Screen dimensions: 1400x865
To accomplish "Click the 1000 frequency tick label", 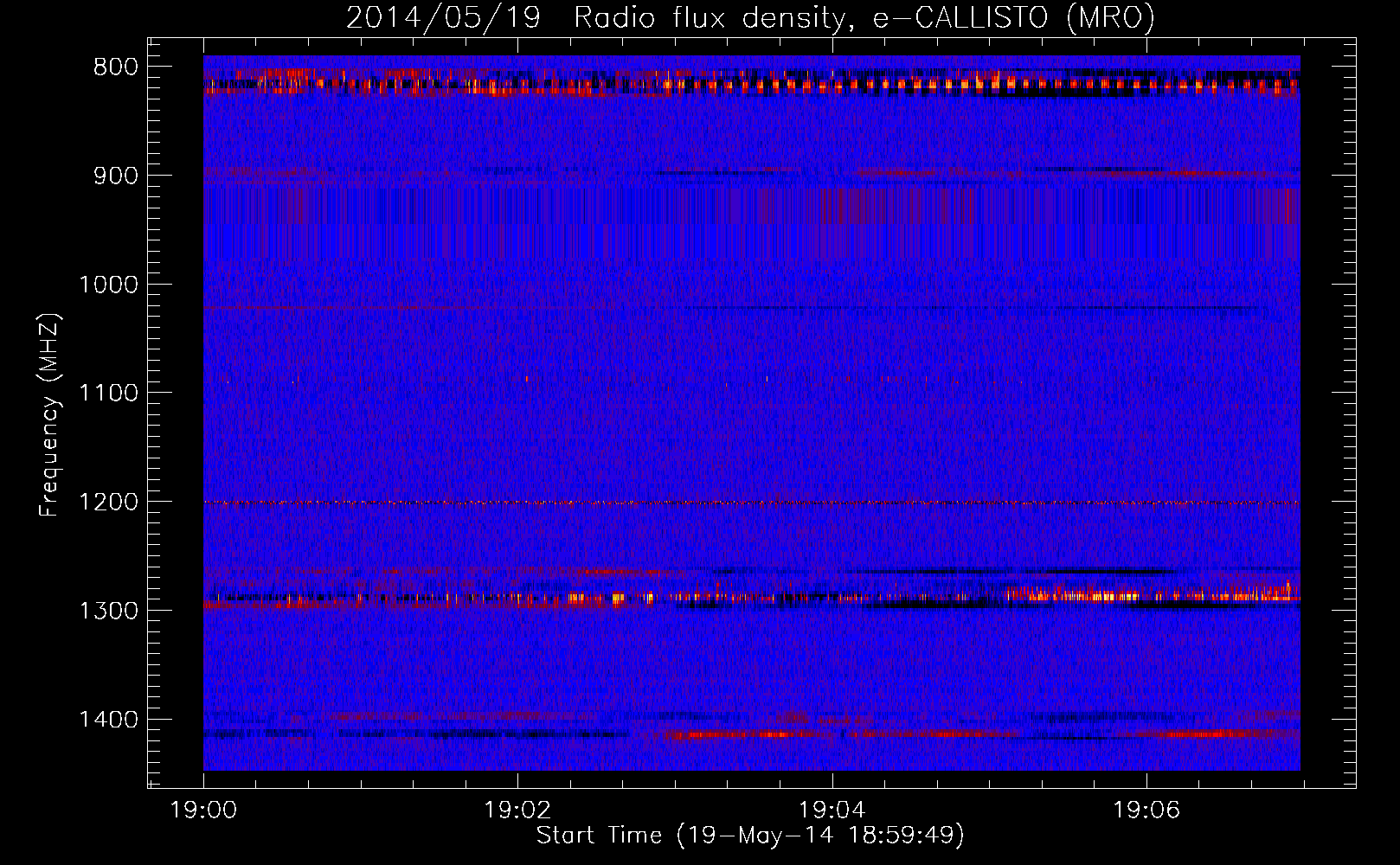I will tap(108, 285).
